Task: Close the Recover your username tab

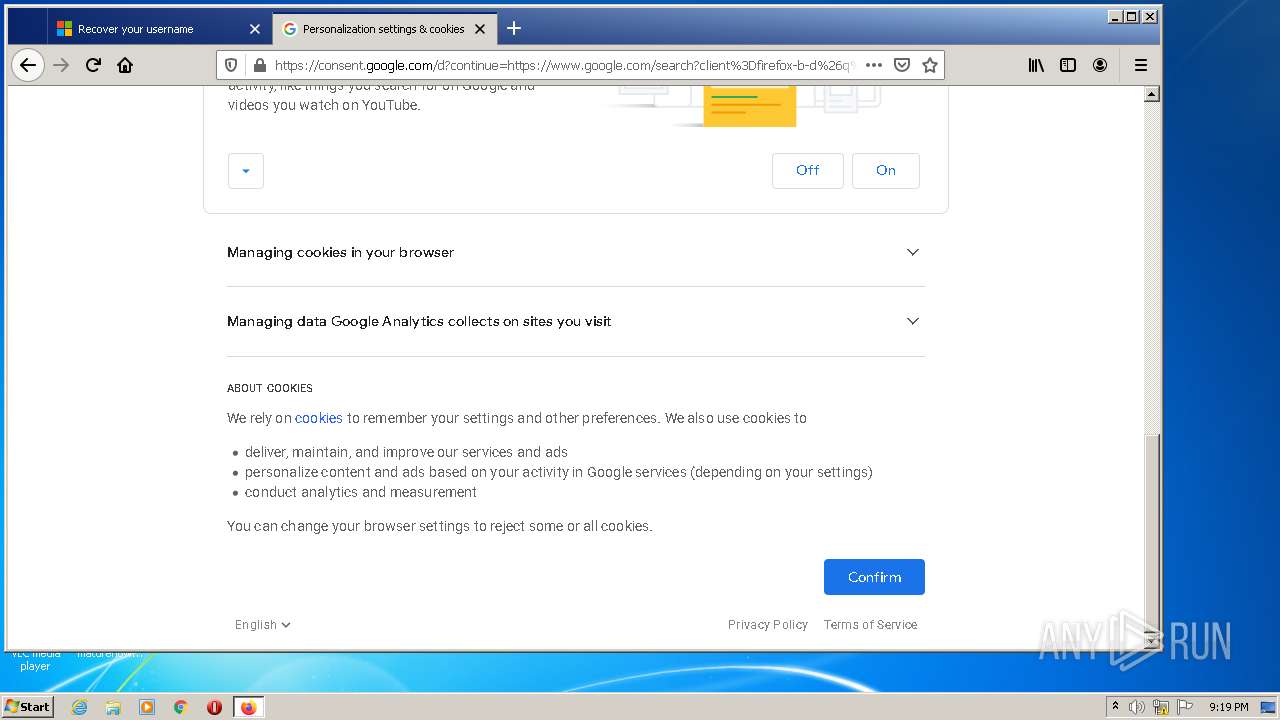Action: [254, 29]
